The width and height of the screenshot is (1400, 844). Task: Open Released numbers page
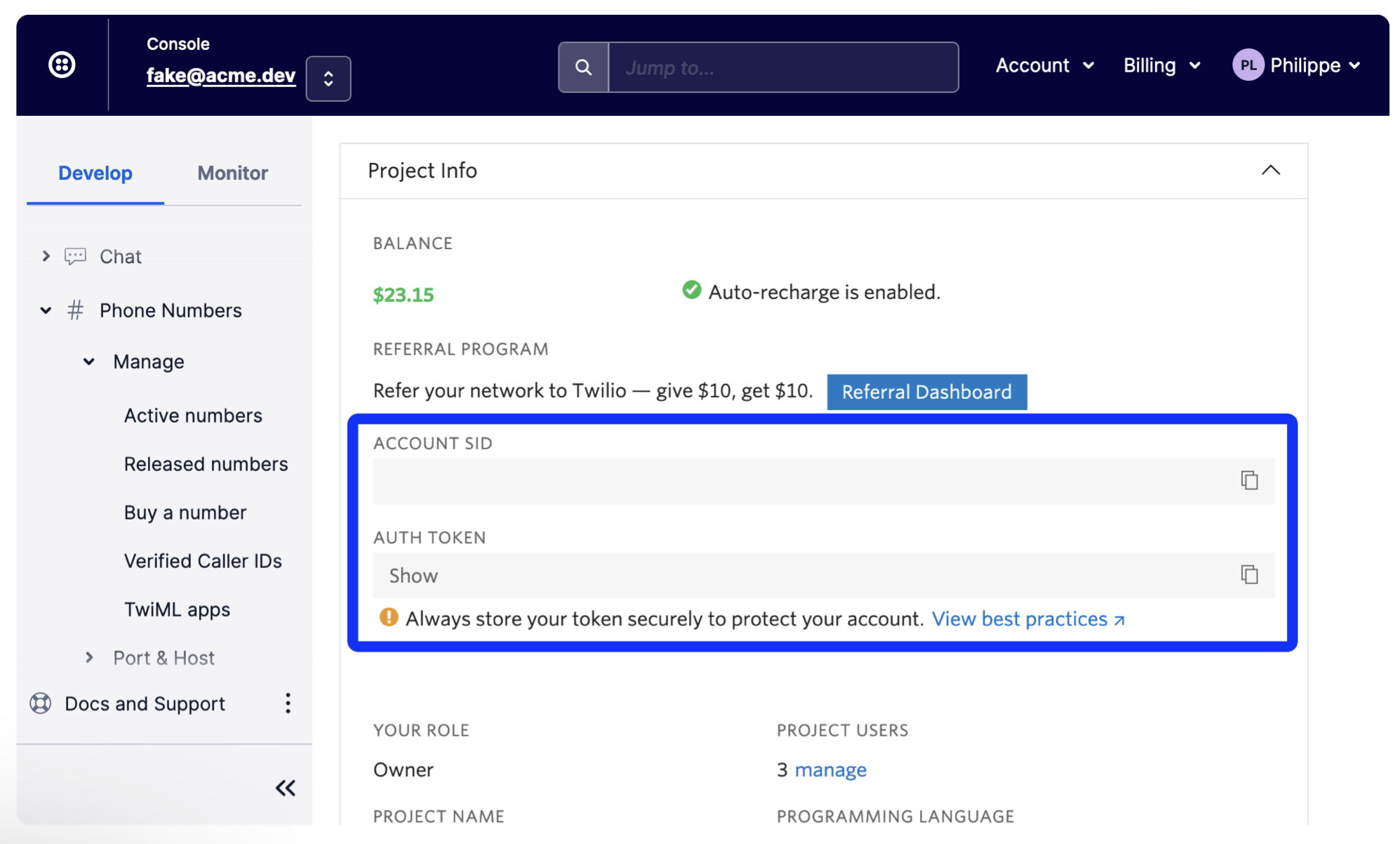coord(206,464)
